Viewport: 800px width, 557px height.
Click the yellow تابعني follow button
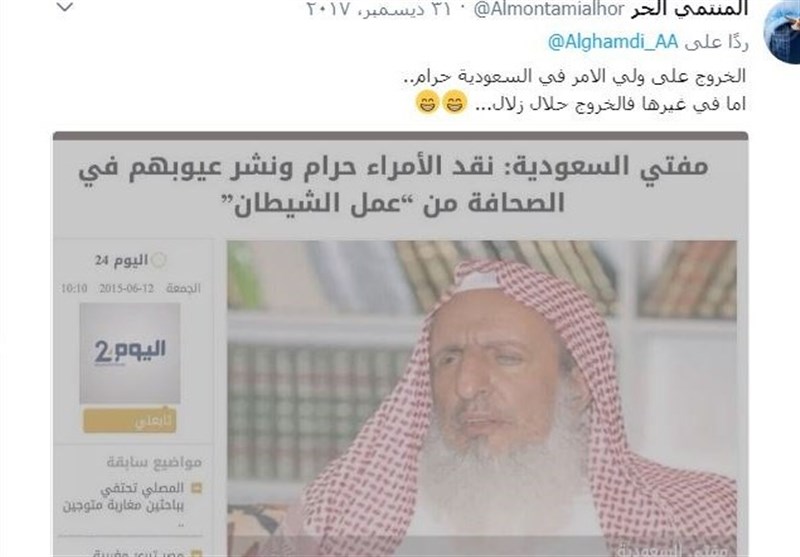(130, 421)
